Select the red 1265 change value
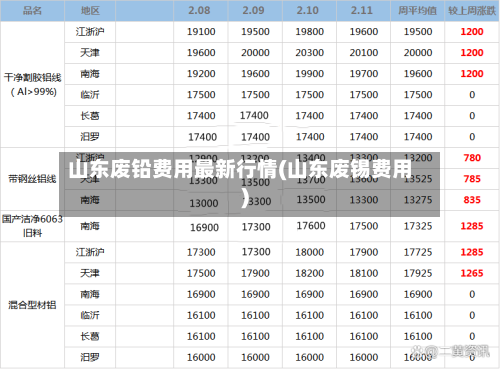Viewport: 500px width, 369px height. click(x=472, y=273)
